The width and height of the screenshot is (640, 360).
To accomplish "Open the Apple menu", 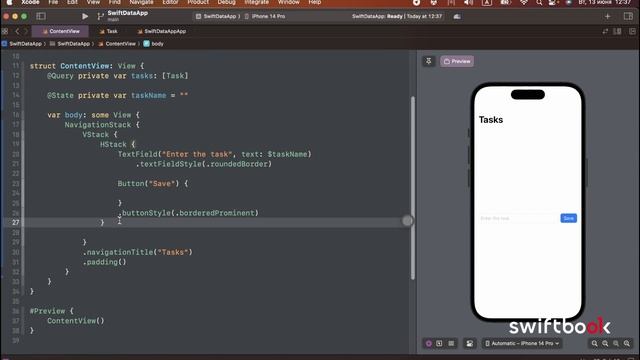I will click(9, 2).
